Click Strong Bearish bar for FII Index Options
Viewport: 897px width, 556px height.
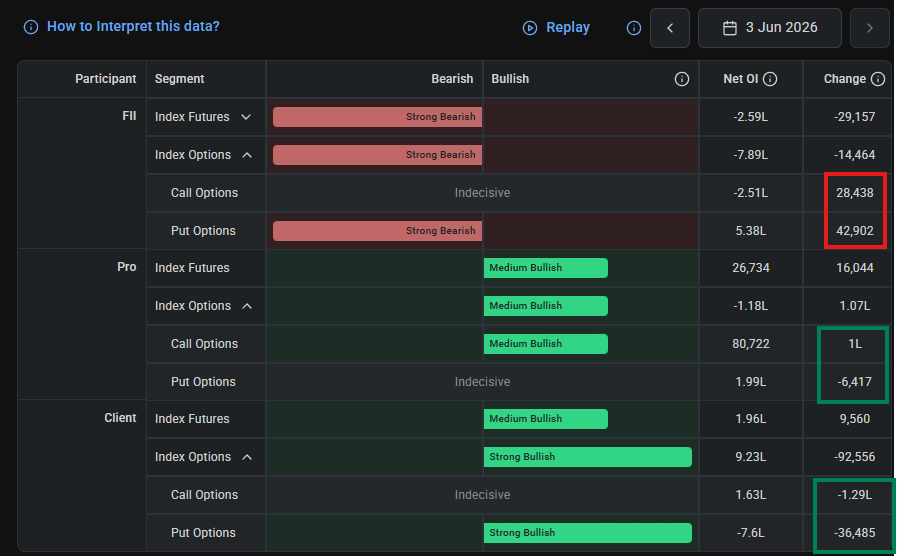coord(378,155)
